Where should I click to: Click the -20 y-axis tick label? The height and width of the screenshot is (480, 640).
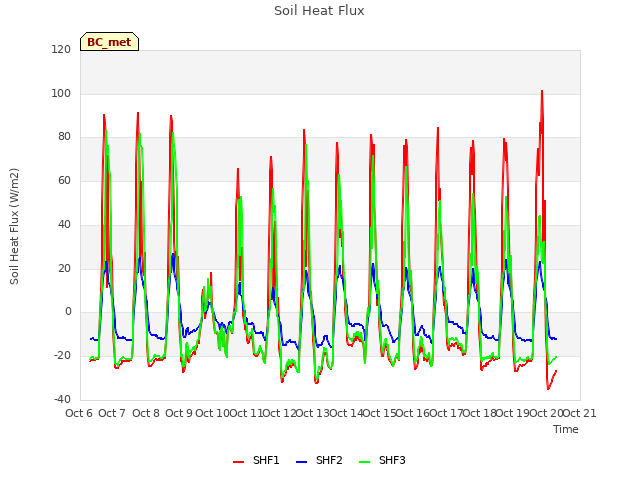pos(62,356)
